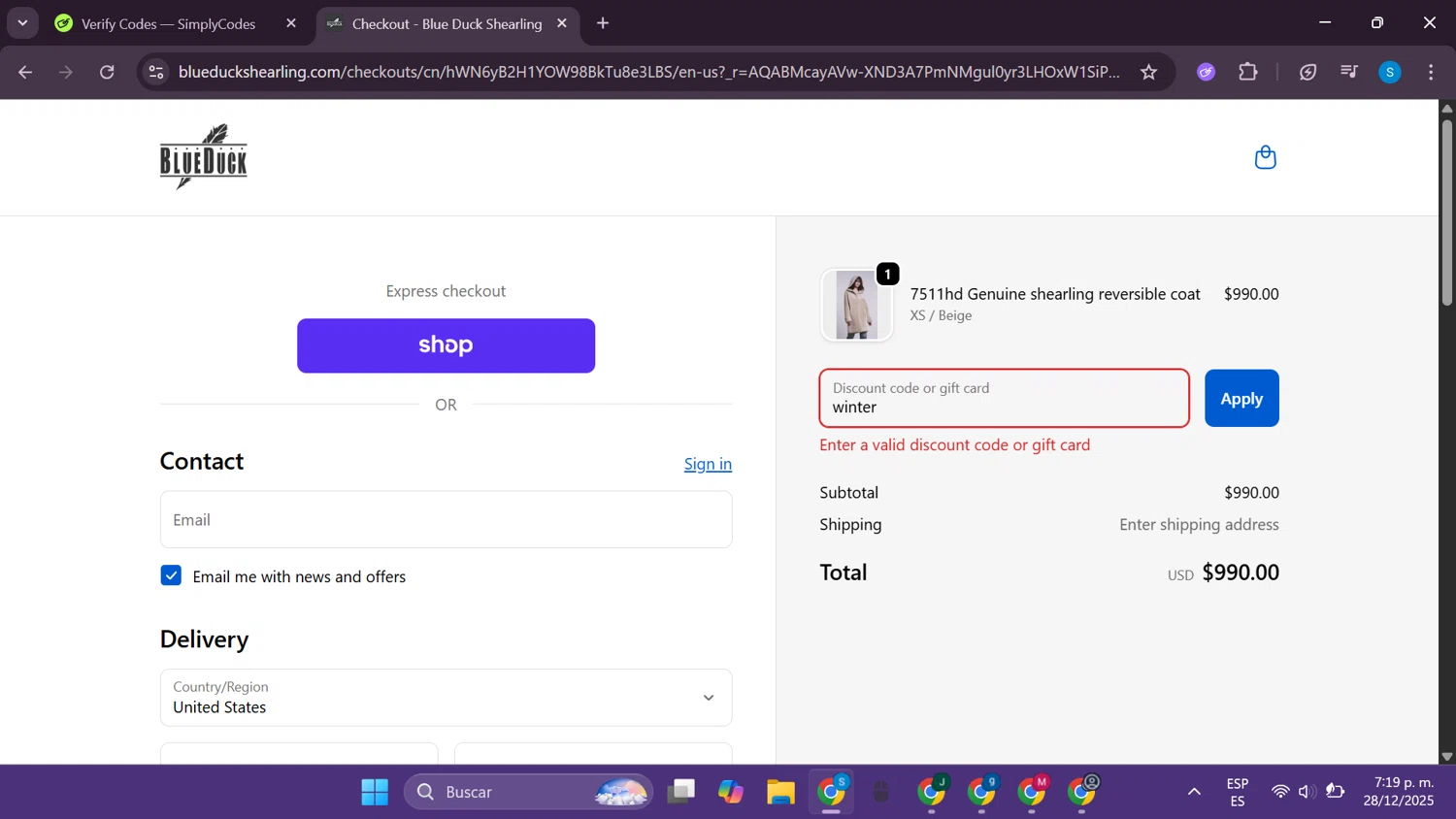Open the Chrome window with J badge
Viewport: 1456px width, 819px height.
pos(932,792)
